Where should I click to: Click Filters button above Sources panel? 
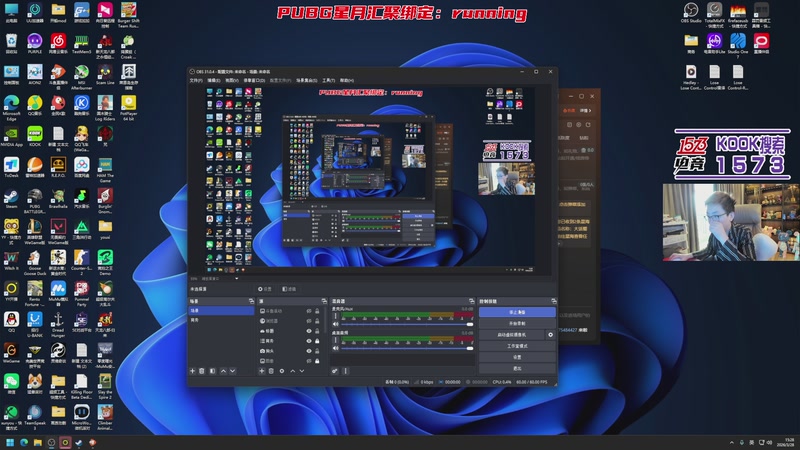(x=289, y=289)
